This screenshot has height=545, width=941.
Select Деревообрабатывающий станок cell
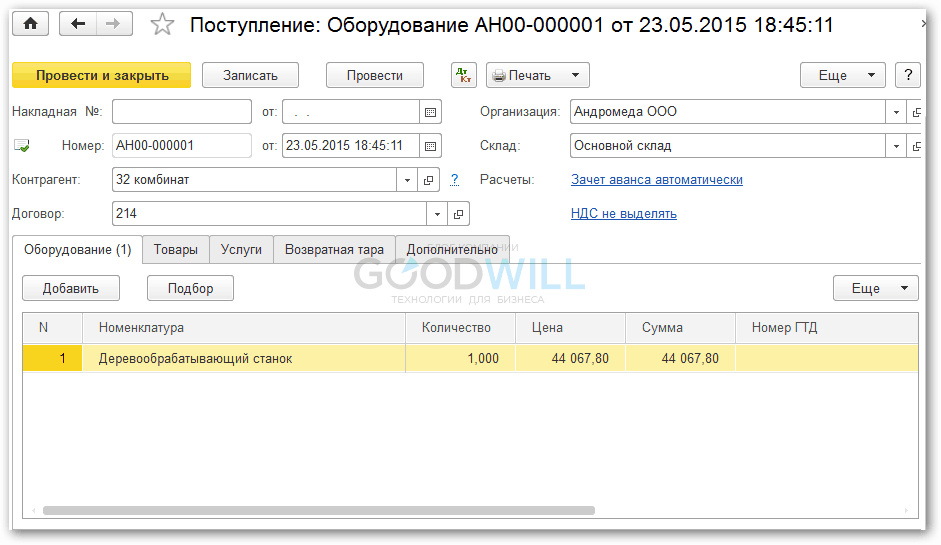(x=244, y=358)
